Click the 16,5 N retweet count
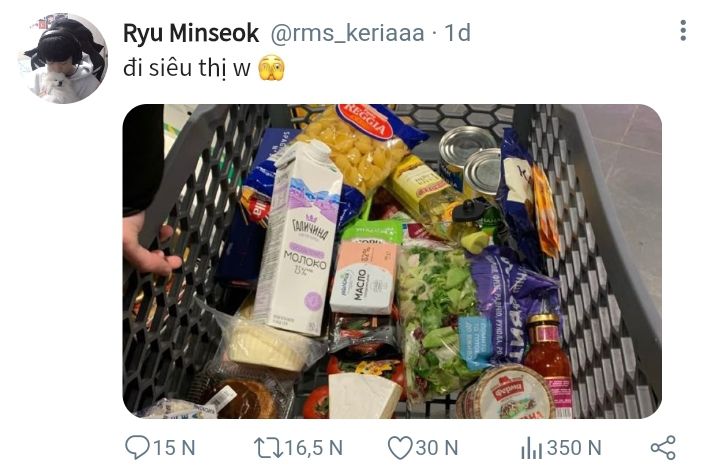Viewport: 720px width, 471px height. (x=314, y=448)
